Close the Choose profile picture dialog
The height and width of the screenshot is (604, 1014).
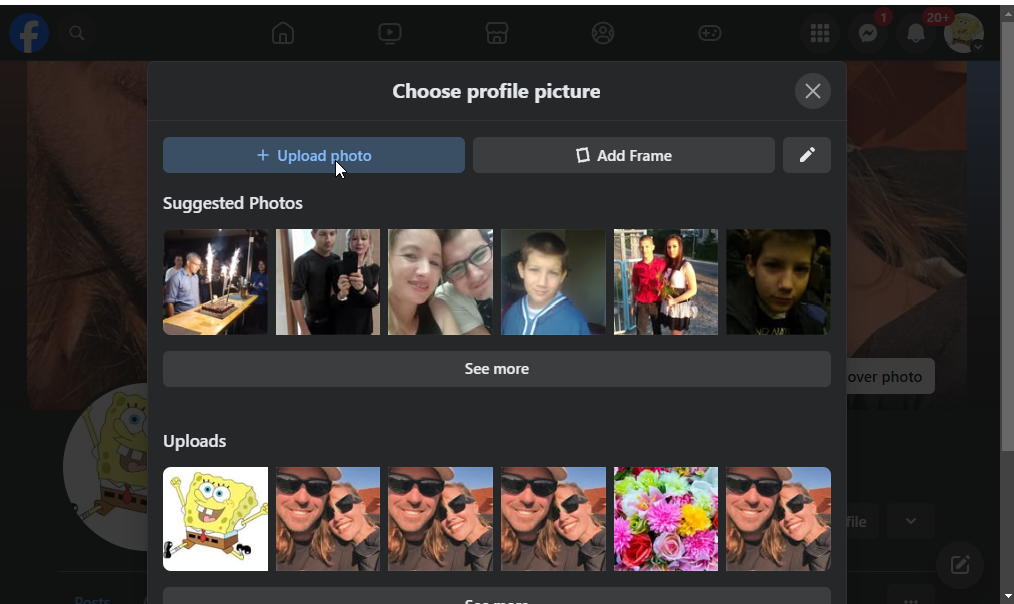[813, 91]
